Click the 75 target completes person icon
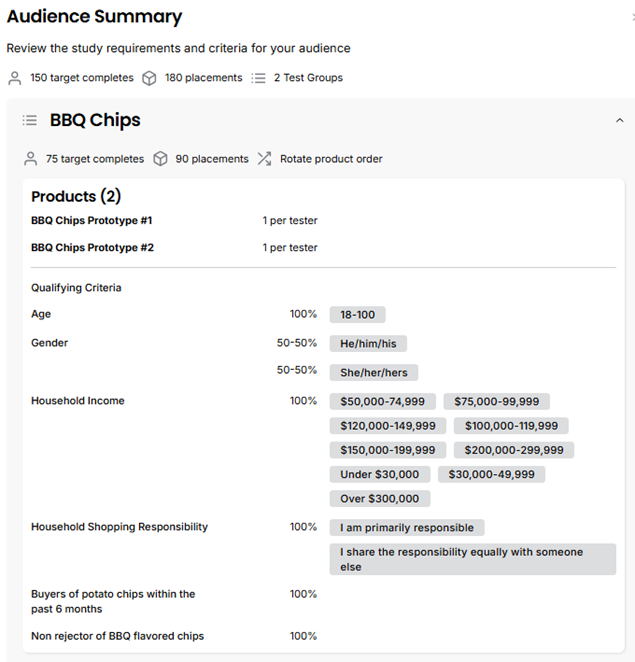Screen dimensions: 635x662 tap(30, 159)
